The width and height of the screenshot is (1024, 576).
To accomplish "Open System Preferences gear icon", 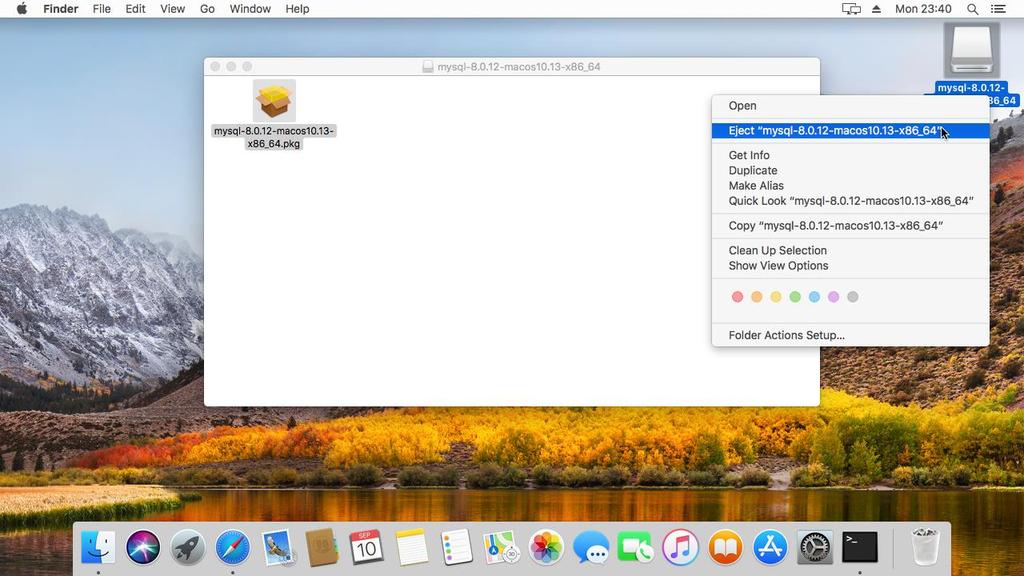I will click(815, 547).
